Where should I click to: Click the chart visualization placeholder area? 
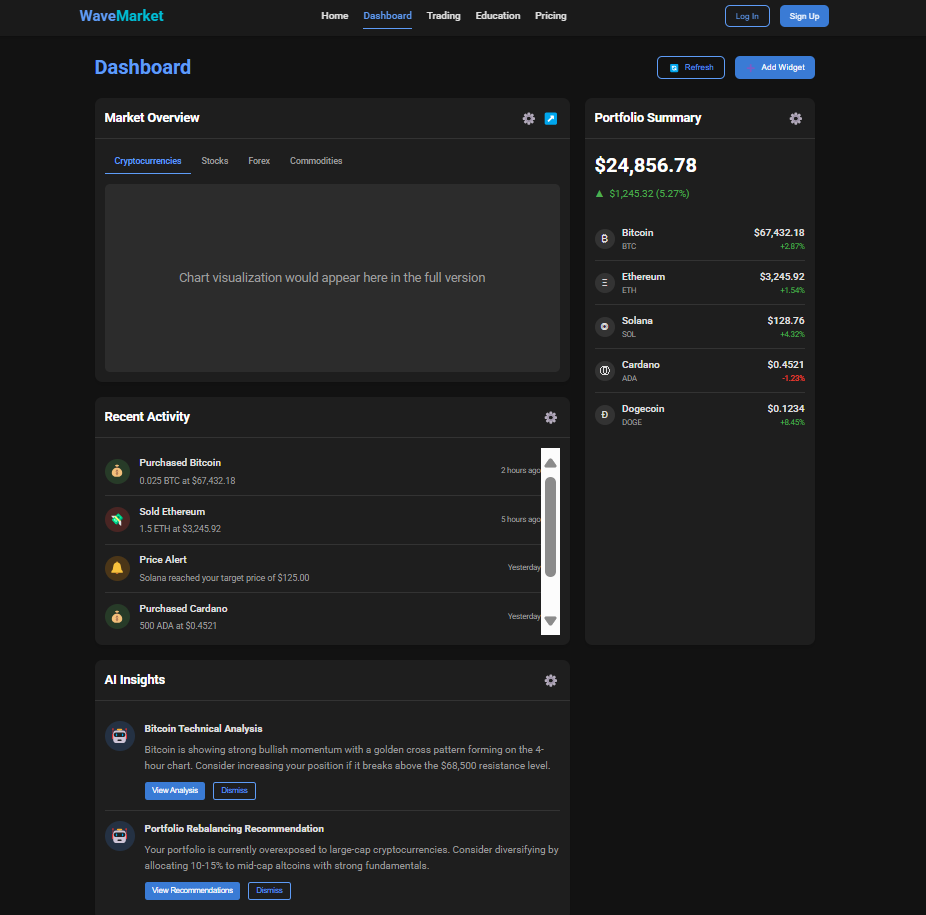click(x=332, y=278)
